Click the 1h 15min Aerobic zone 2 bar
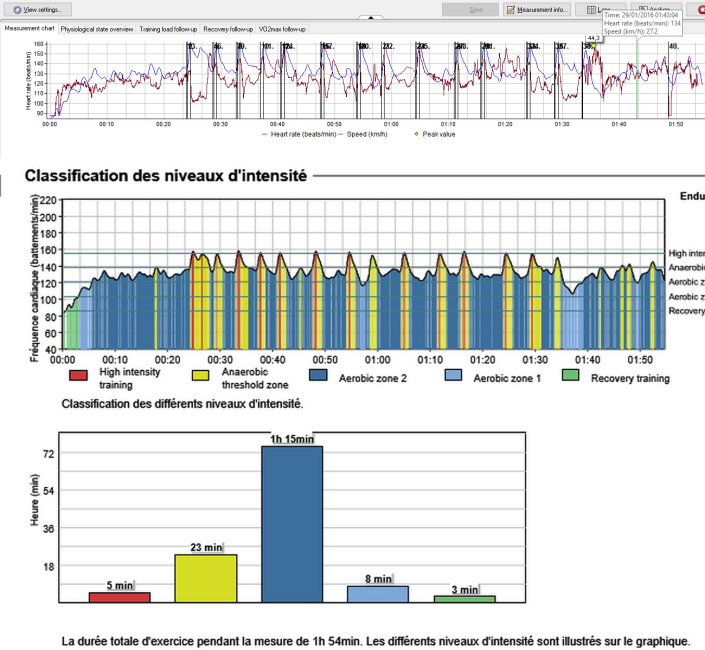705x650 pixels. tap(292, 524)
